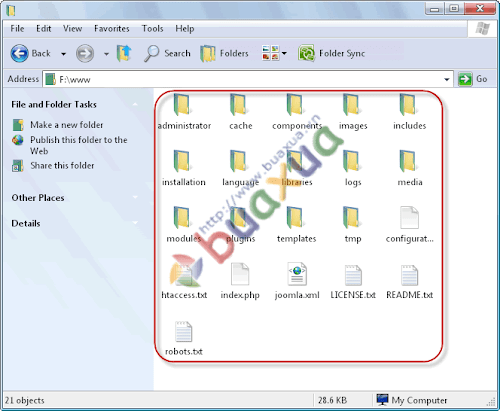Screen dimensions: 500x411
Task: Select the joomla.xml file icon
Action: [297, 274]
